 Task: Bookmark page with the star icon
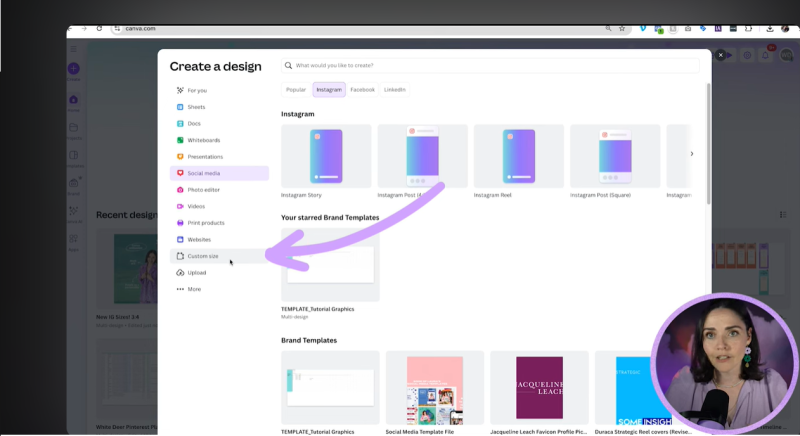(622, 29)
